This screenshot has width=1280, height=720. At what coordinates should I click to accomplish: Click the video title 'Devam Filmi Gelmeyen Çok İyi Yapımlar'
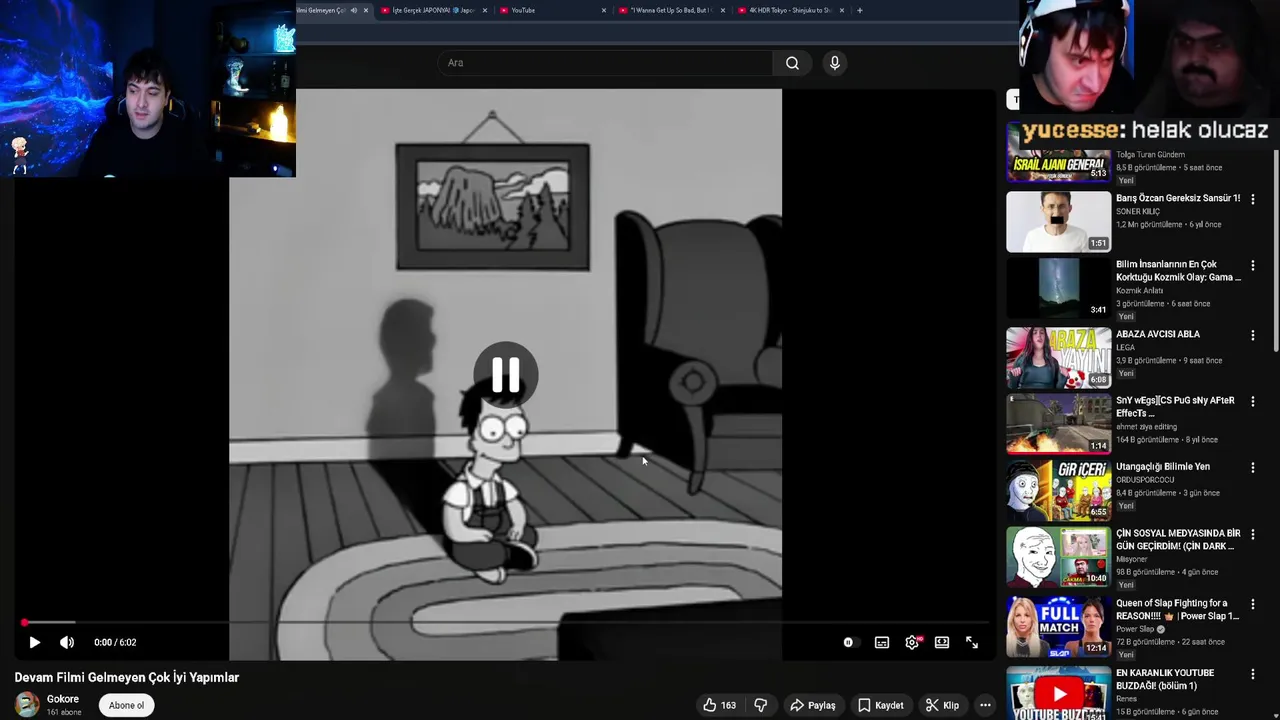[x=127, y=677]
